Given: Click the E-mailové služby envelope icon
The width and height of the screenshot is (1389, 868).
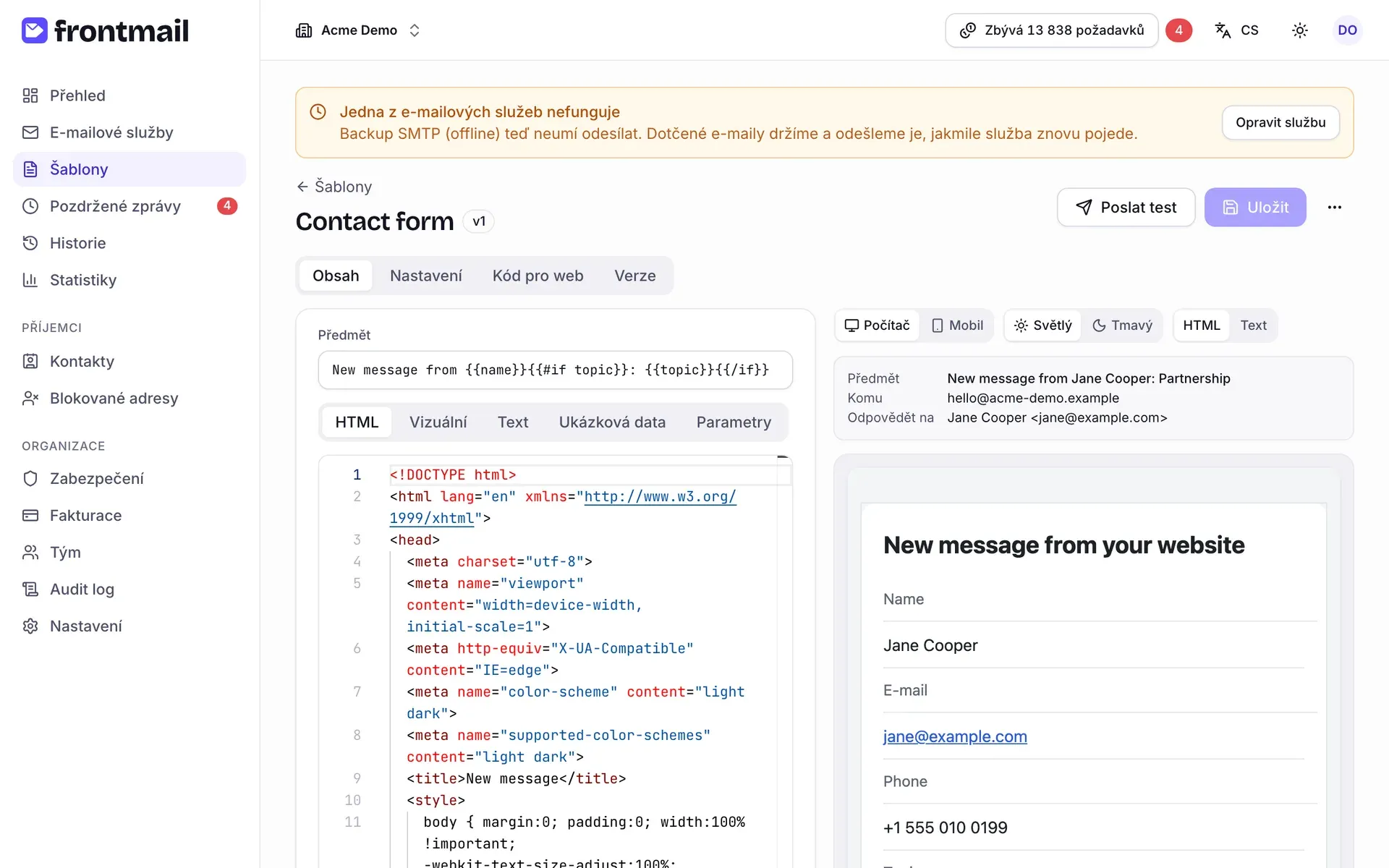Looking at the screenshot, I should coord(30,132).
